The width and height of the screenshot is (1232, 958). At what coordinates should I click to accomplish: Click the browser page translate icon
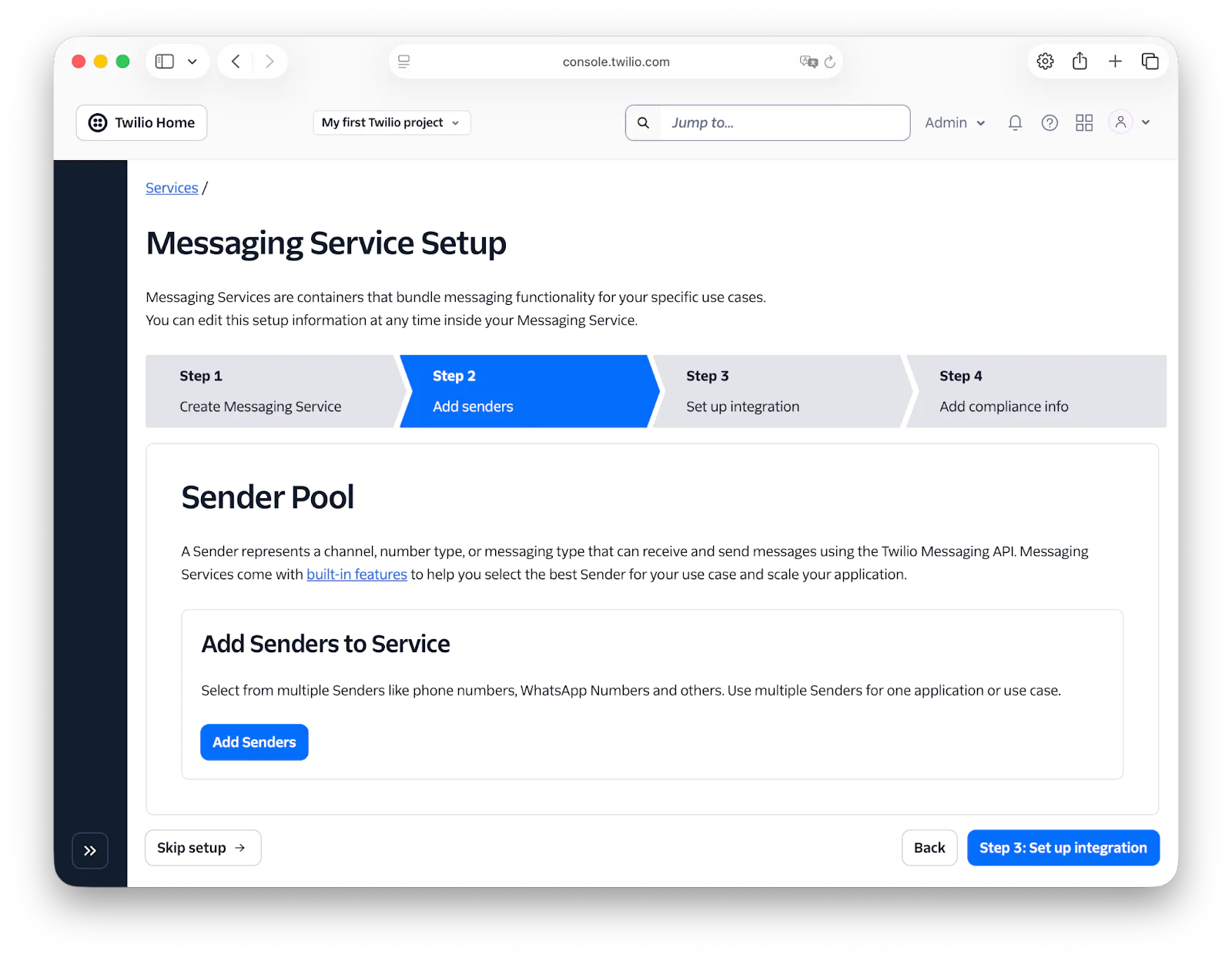point(808,62)
